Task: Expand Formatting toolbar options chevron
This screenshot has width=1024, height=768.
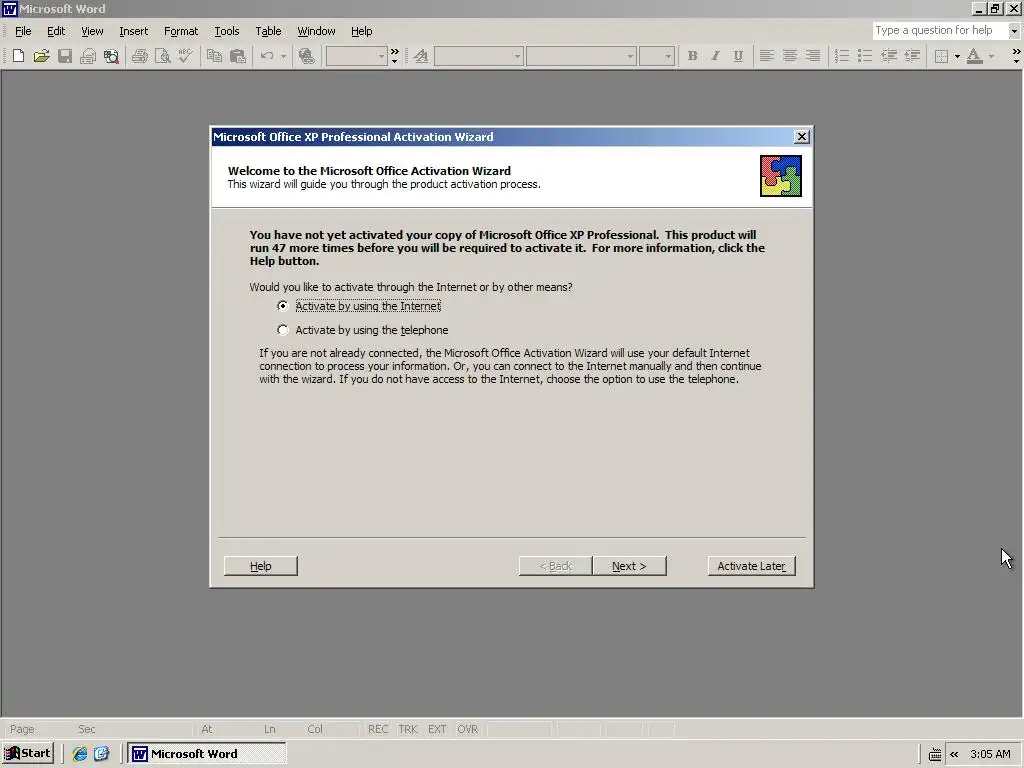Action: click(1016, 56)
